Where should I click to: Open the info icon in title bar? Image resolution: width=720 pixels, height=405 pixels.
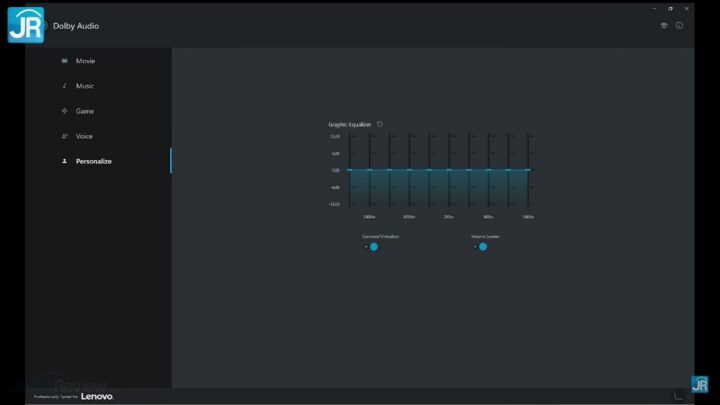click(x=680, y=26)
